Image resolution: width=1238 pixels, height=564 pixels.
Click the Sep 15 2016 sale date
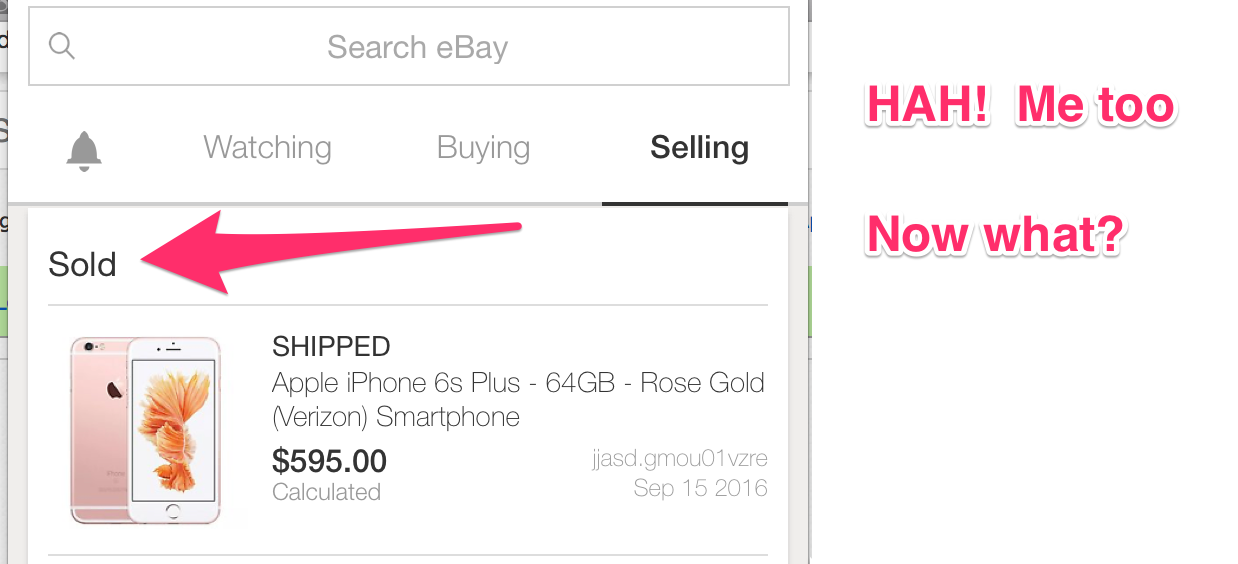[700, 488]
